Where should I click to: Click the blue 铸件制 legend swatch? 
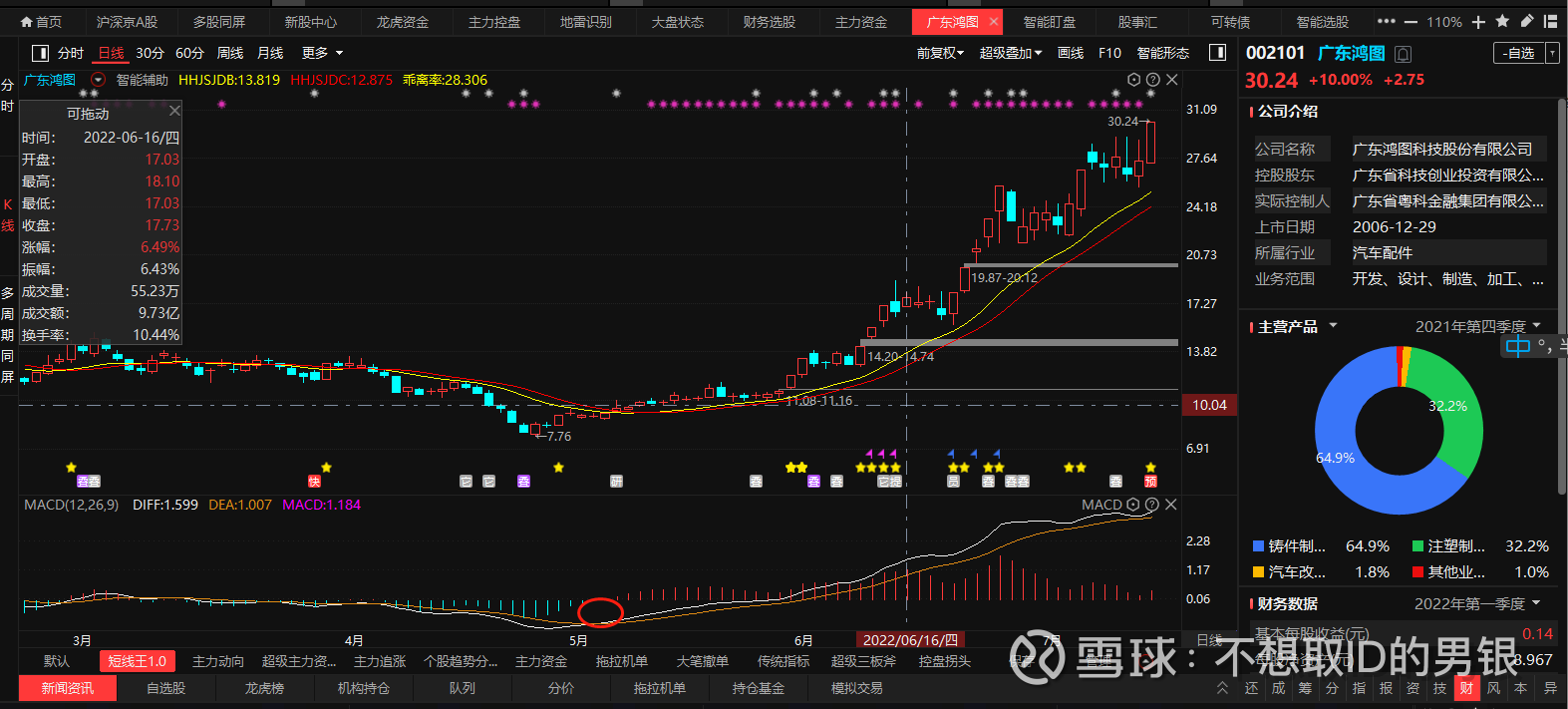click(x=1258, y=545)
